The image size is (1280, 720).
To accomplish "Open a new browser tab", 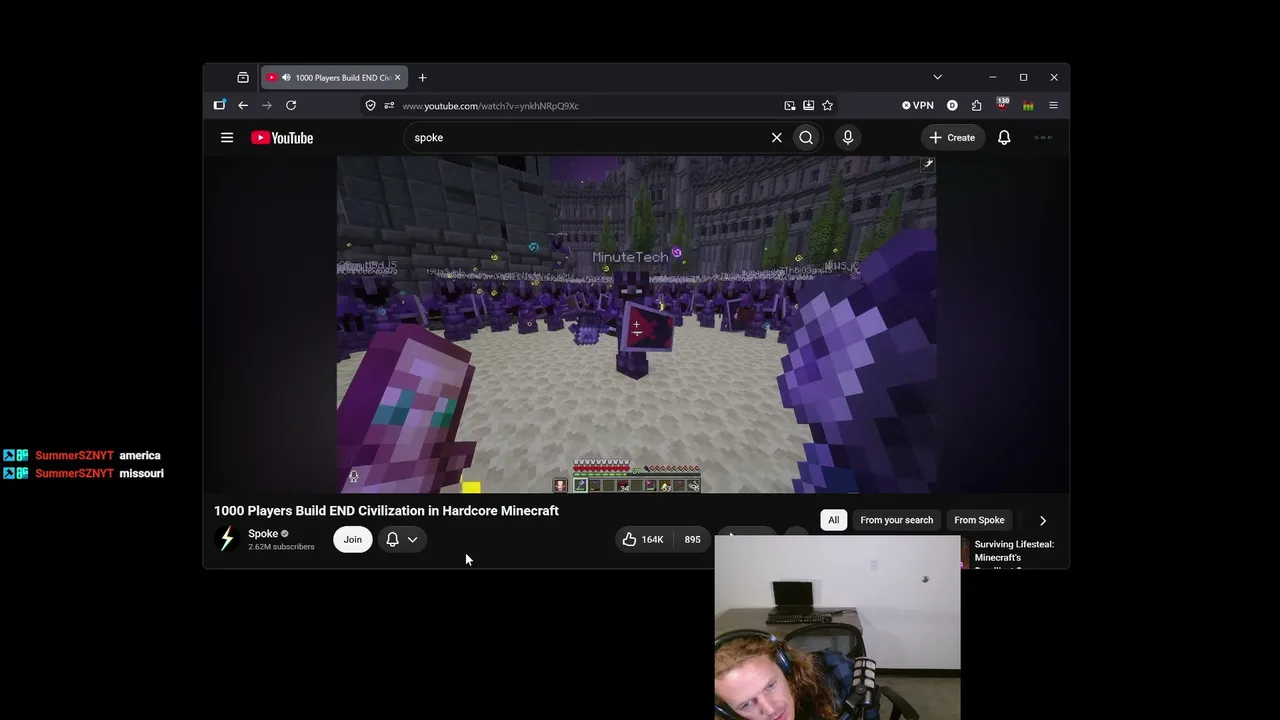I will (422, 77).
